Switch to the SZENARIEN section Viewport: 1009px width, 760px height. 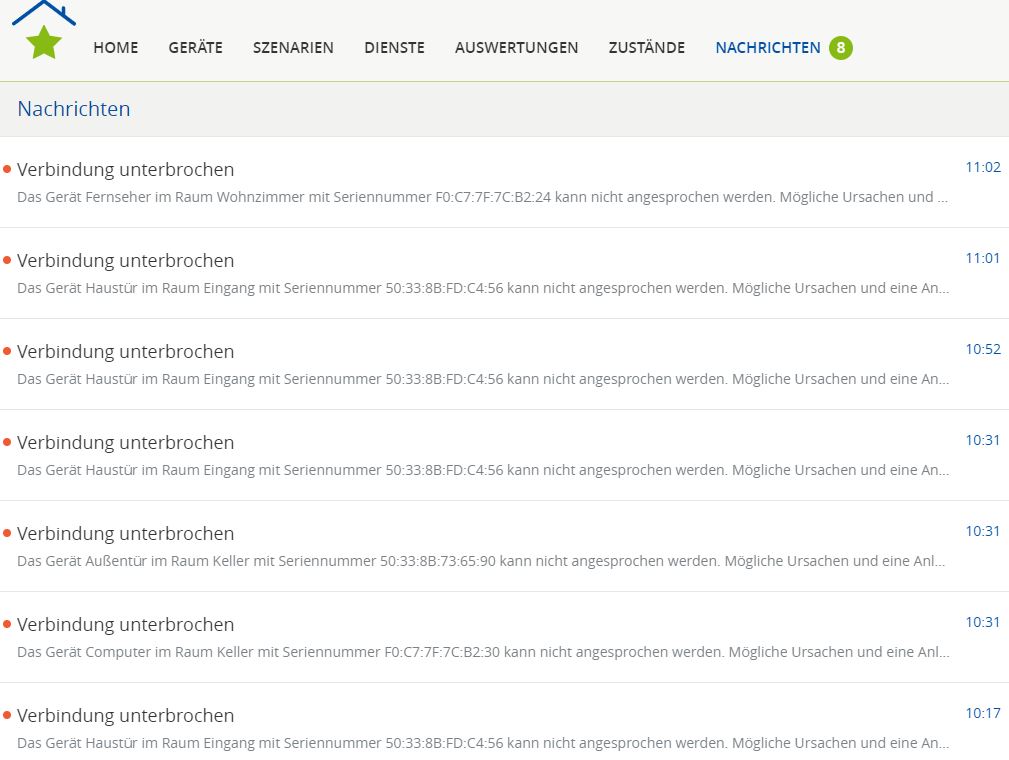(293, 48)
